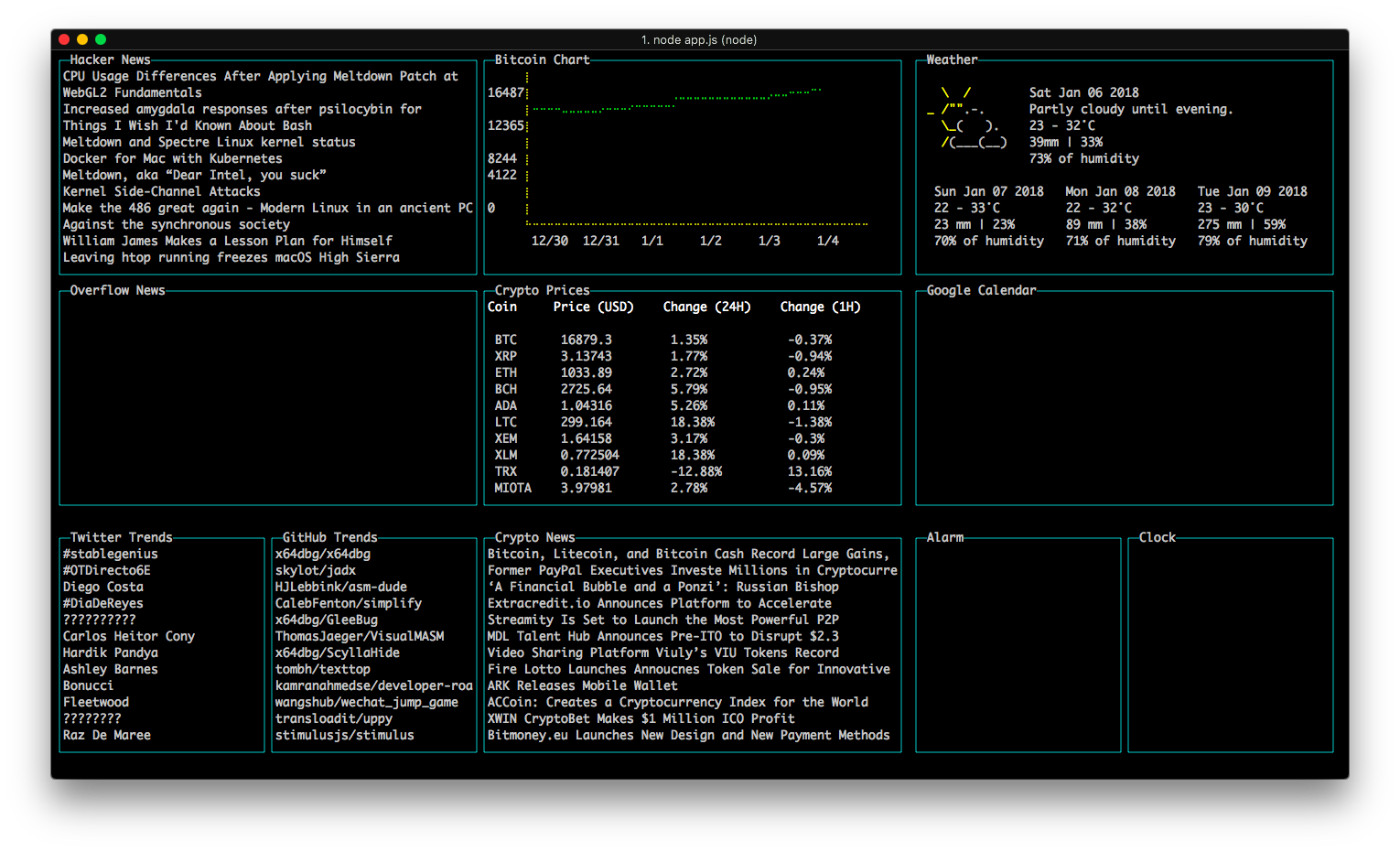Click the Alarm panel

[1018, 645]
